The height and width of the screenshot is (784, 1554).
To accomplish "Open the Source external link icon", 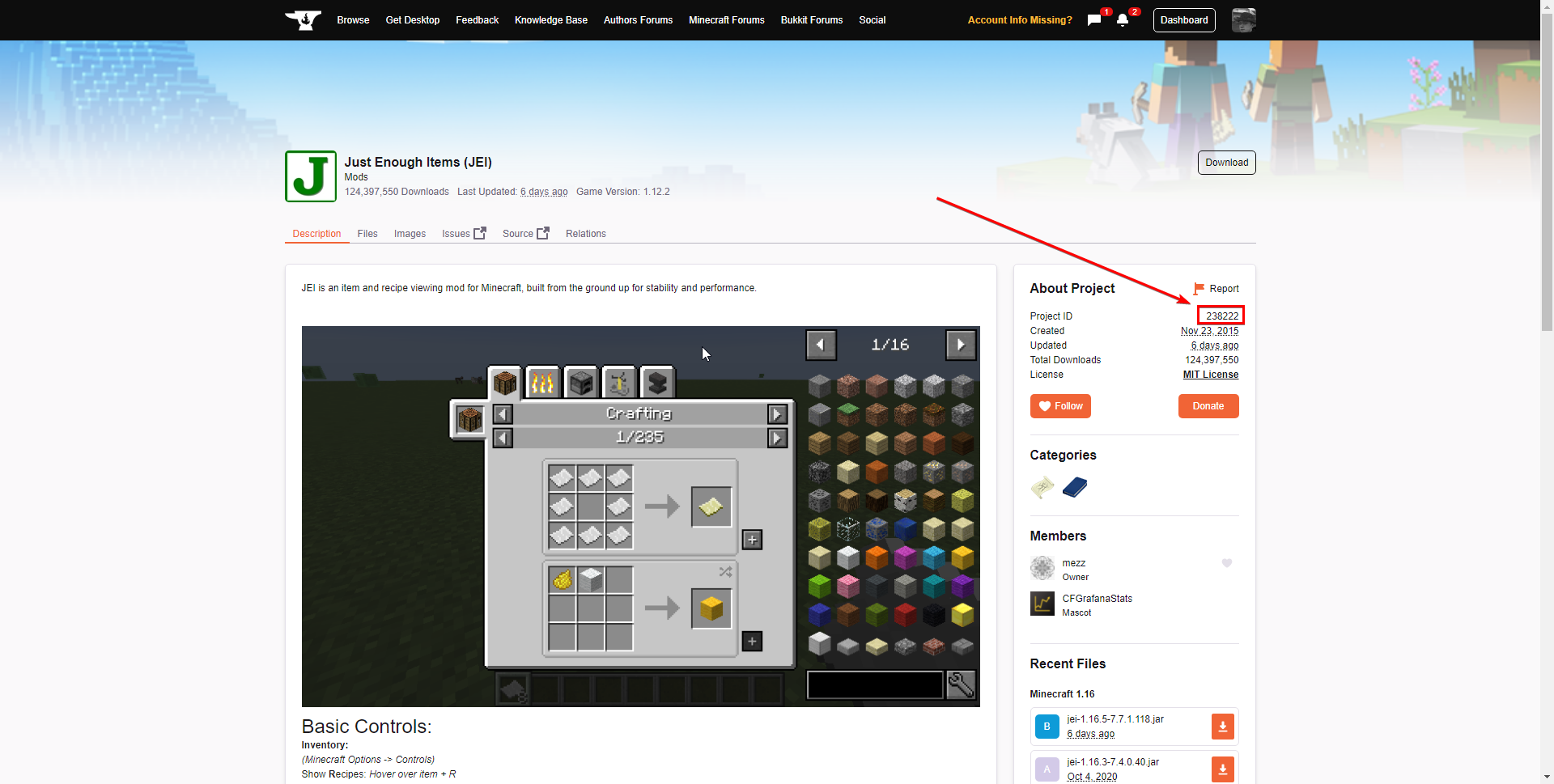I will coord(543,233).
